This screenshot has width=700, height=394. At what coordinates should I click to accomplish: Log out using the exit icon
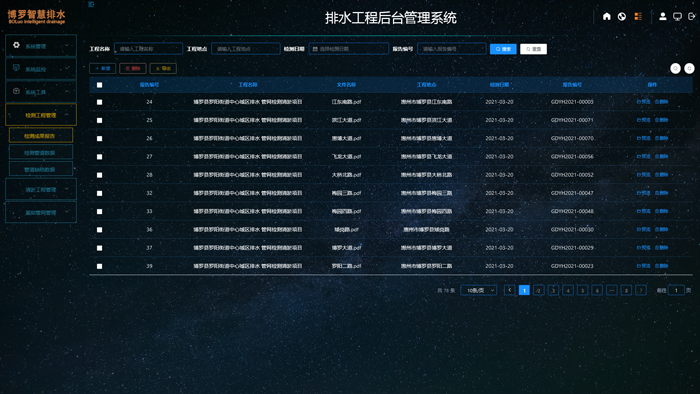point(692,17)
